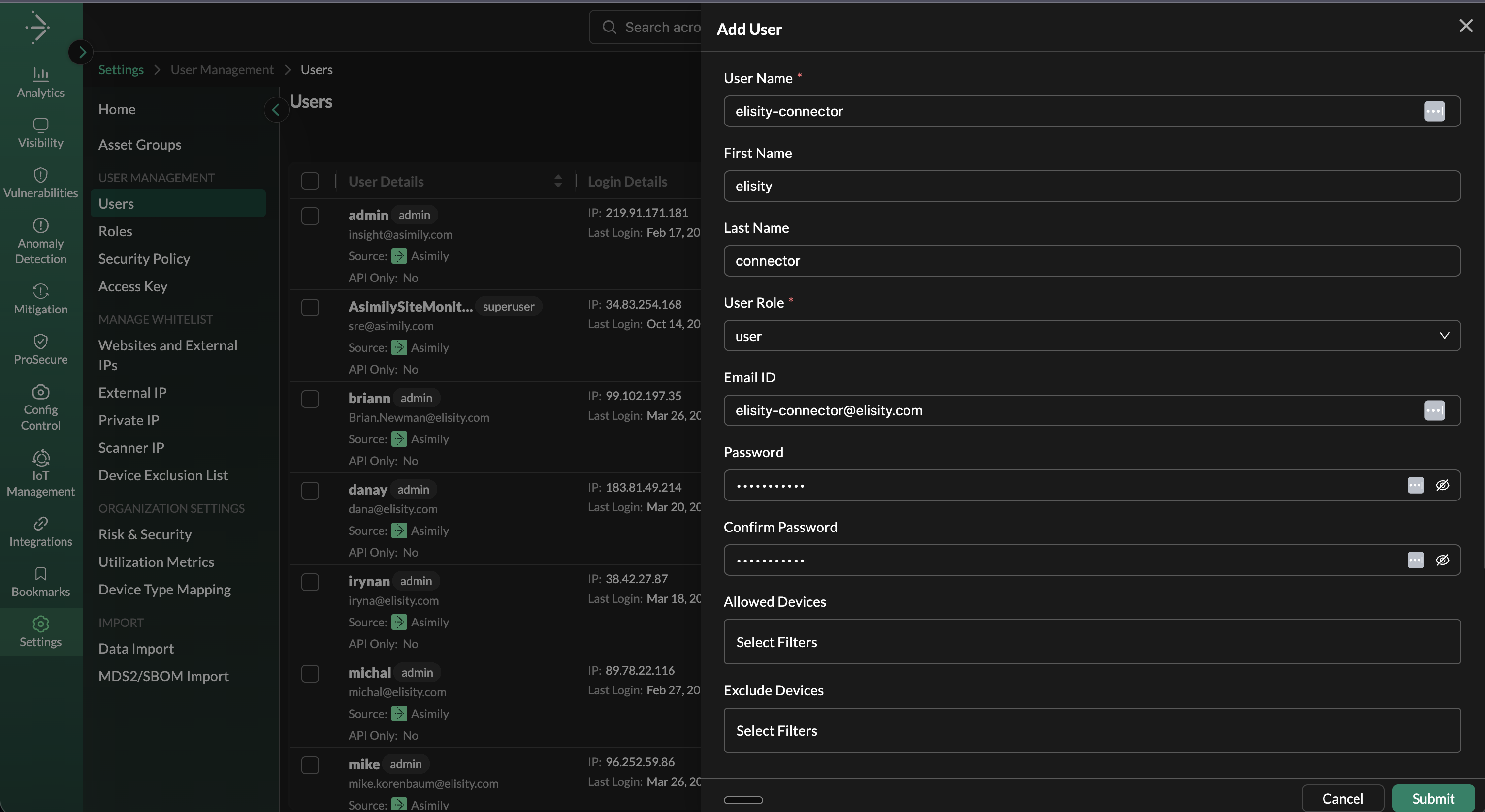Click password manager icon in Email ID field
This screenshot has width=1485, height=812.
point(1434,410)
